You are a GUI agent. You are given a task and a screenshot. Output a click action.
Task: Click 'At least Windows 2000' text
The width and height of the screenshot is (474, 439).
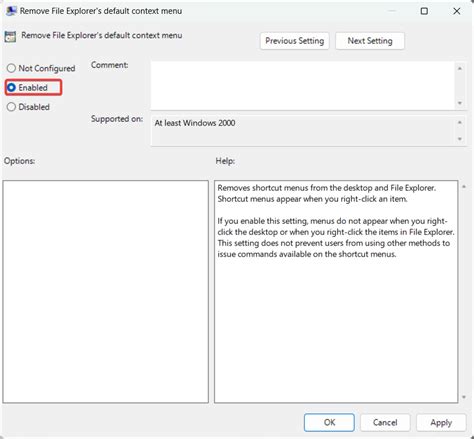click(x=195, y=123)
